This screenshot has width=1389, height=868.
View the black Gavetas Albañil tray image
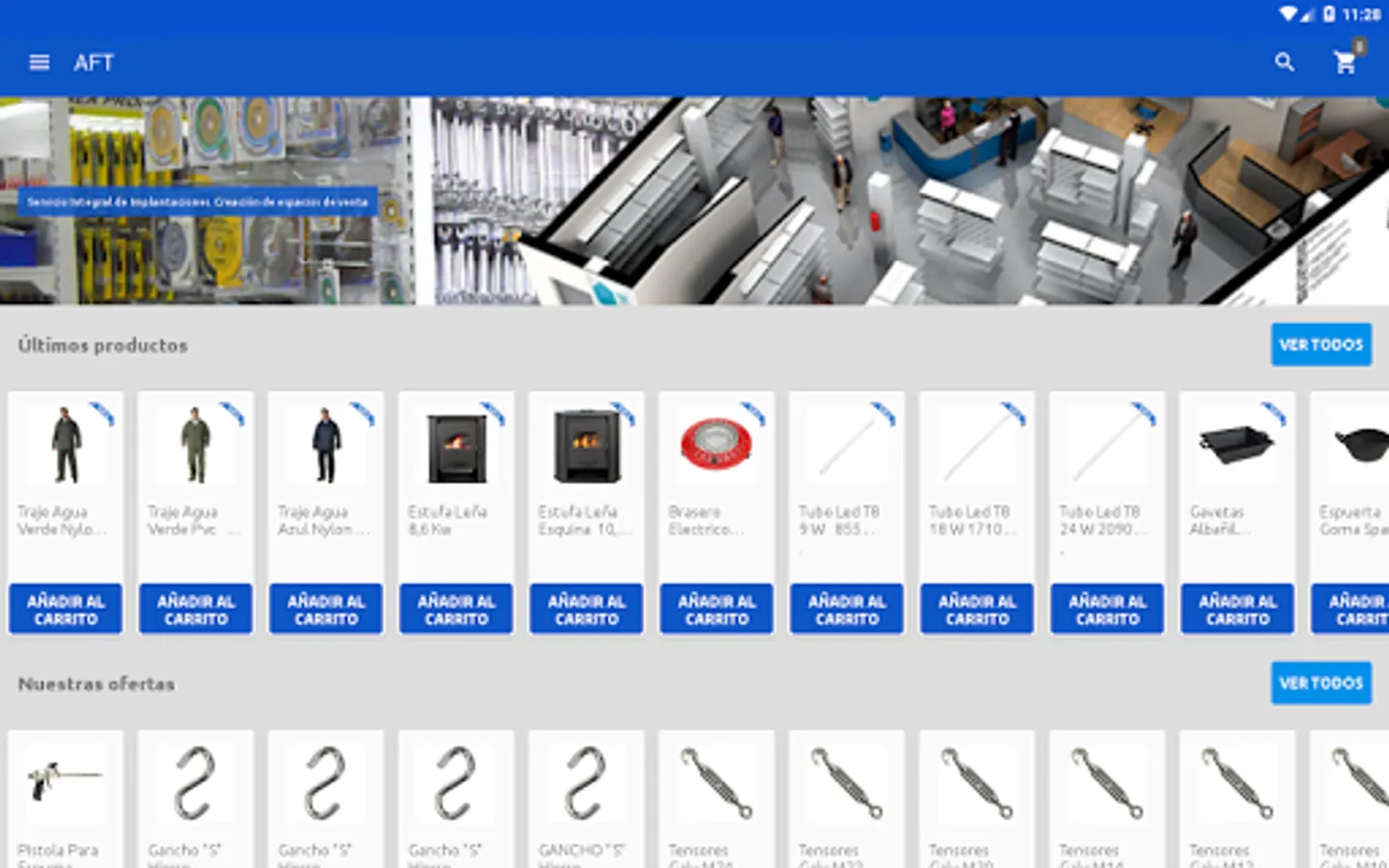1238,445
